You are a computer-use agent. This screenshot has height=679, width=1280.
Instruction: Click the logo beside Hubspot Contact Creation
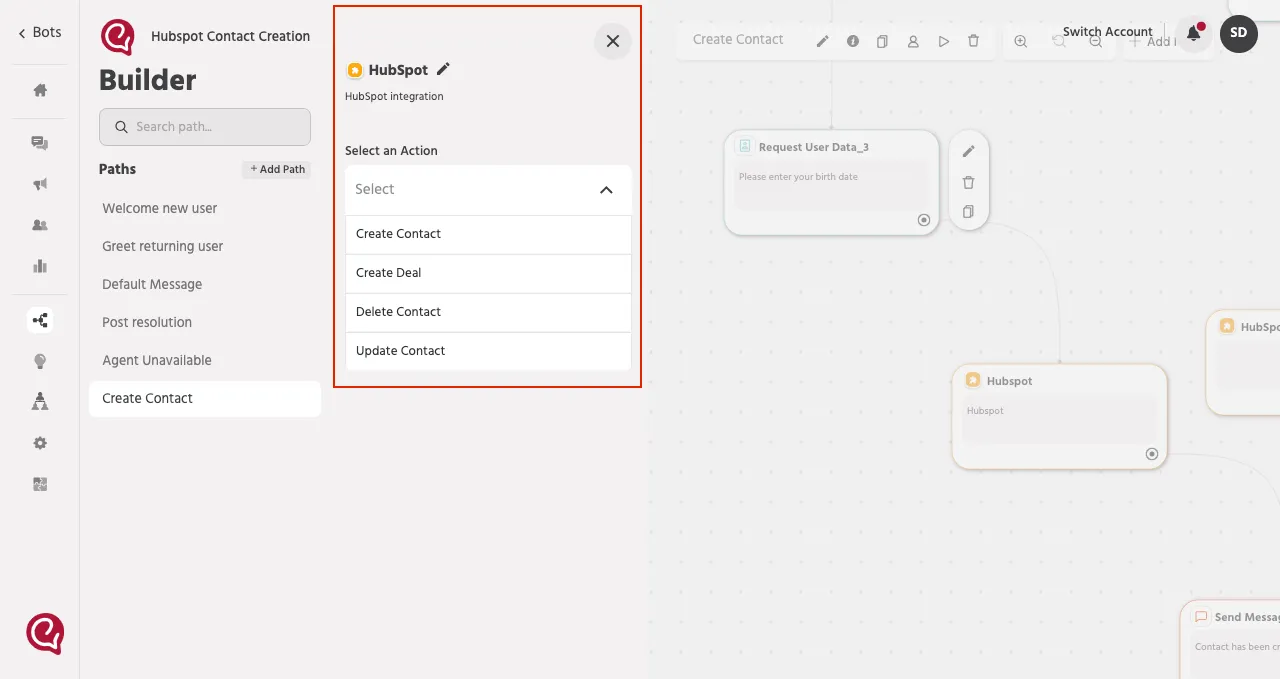(x=118, y=37)
